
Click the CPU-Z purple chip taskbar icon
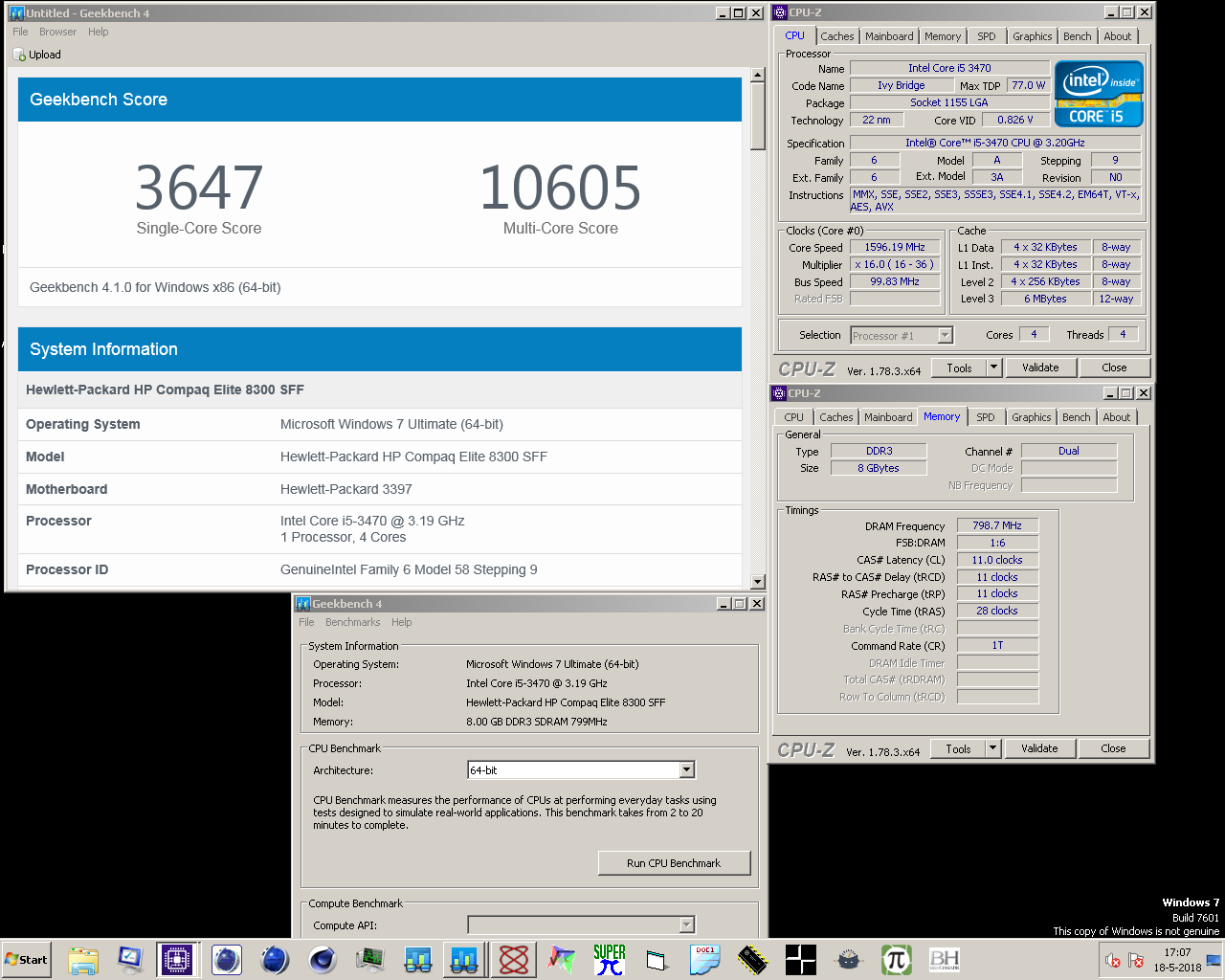click(x=177, y=960)
